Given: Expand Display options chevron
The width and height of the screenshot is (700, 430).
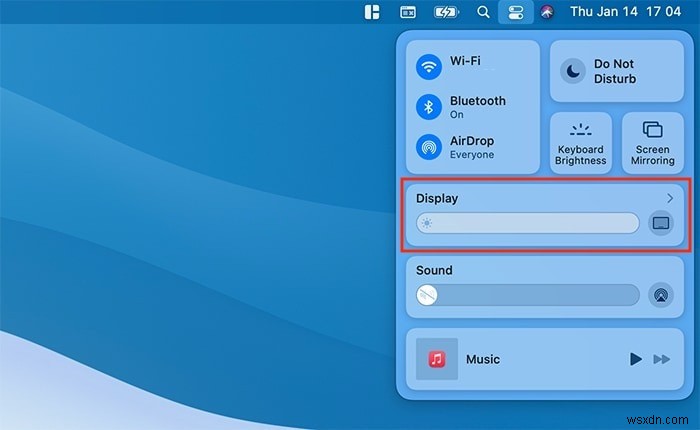Looking at the screenshot, I should (670, 198).
